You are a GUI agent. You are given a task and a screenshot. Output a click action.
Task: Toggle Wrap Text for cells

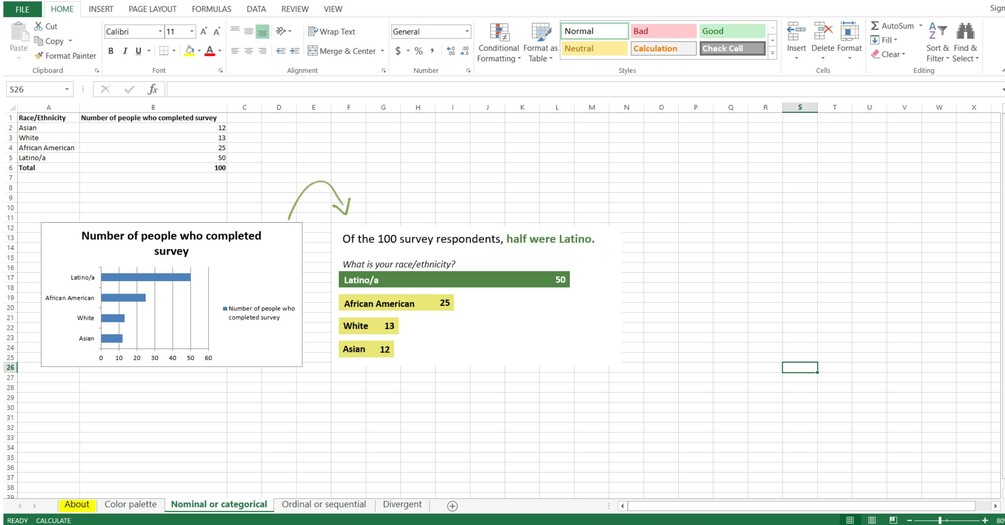click(331, 31)
